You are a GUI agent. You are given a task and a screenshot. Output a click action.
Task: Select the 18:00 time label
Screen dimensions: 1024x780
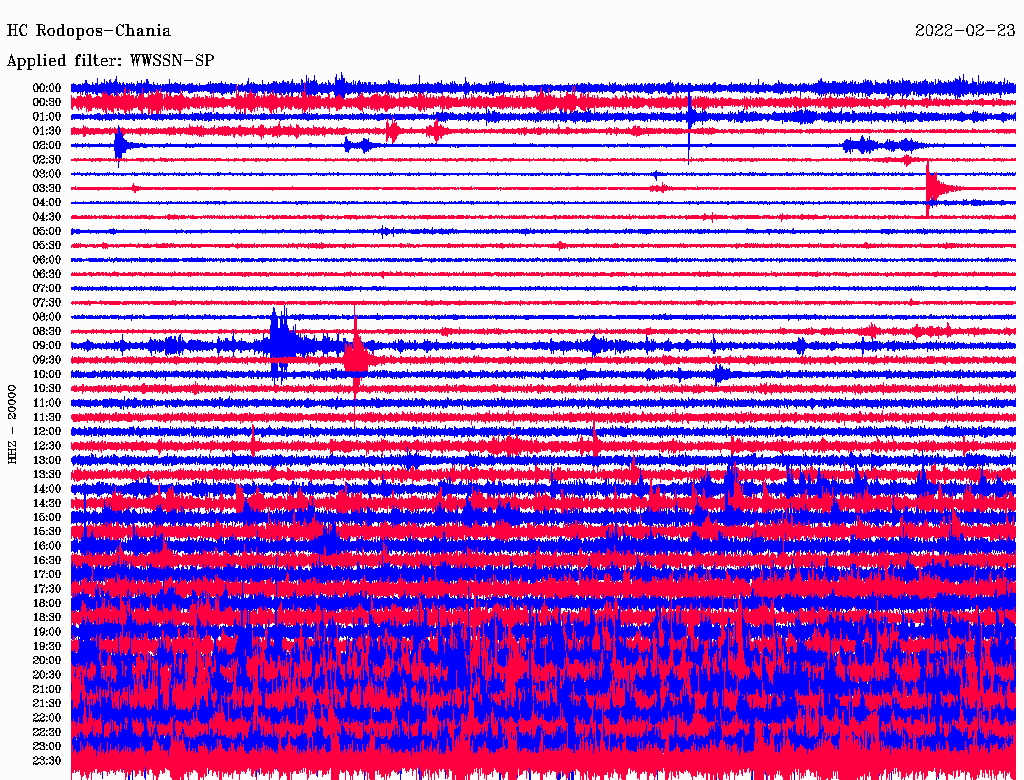(x=47, y=603)
